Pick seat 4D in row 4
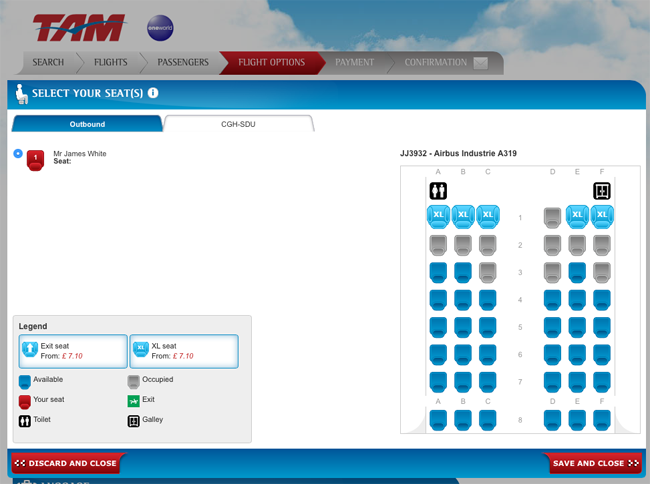Screen dimensions: 650x484 point(552,300)
